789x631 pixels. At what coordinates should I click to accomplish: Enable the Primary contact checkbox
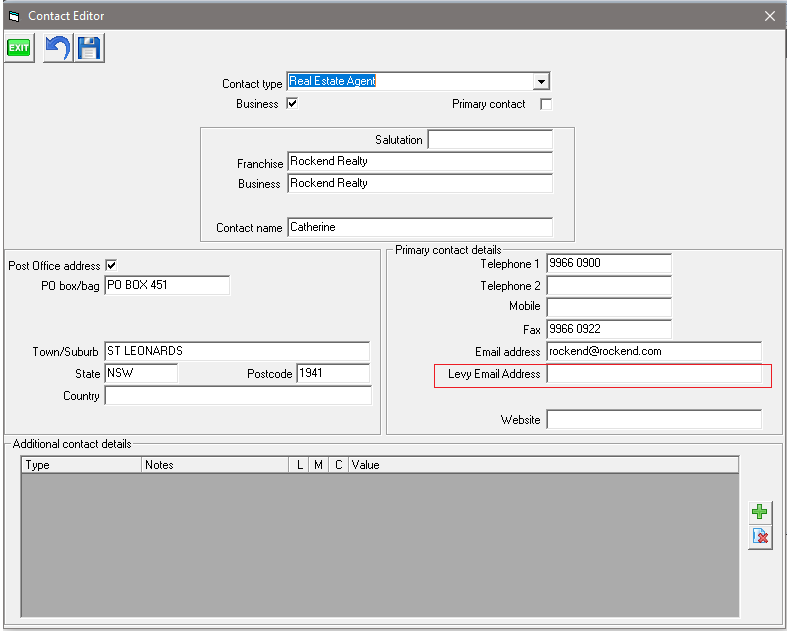point(546,104)
